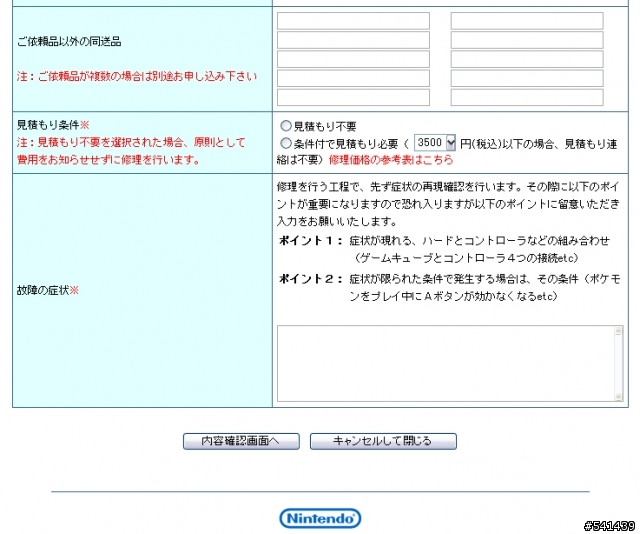Focus third right-column 同送品 input field
640x534 pixels.
[527, 59]
